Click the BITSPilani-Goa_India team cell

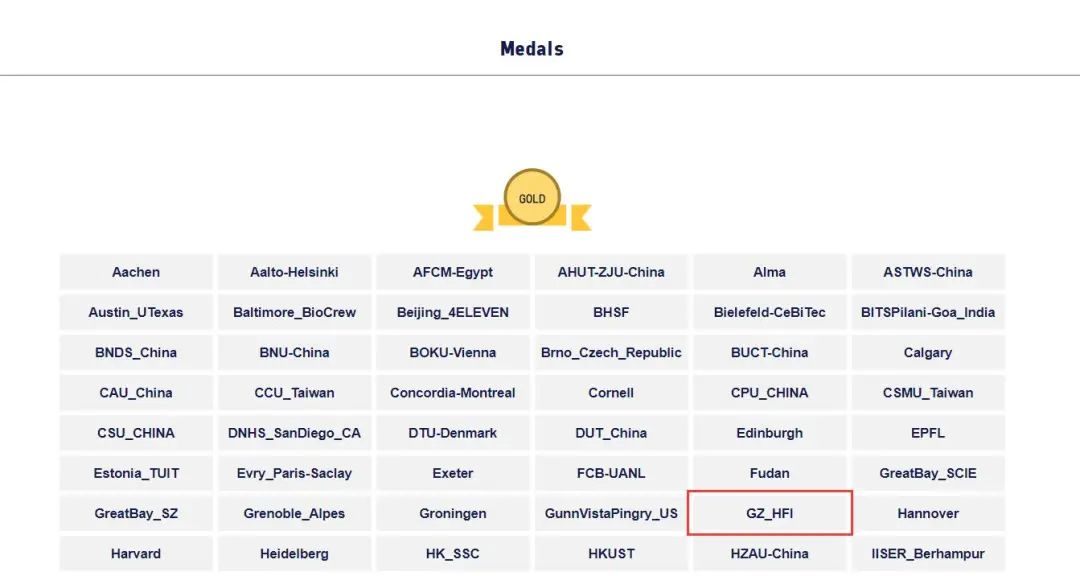click(928, 312)
